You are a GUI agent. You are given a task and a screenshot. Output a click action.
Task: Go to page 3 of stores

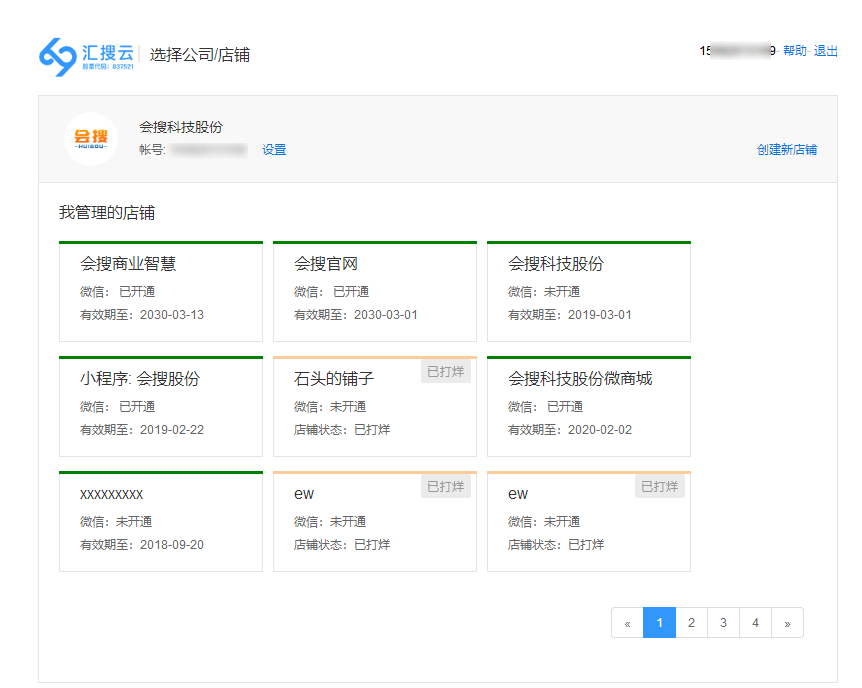723,622
